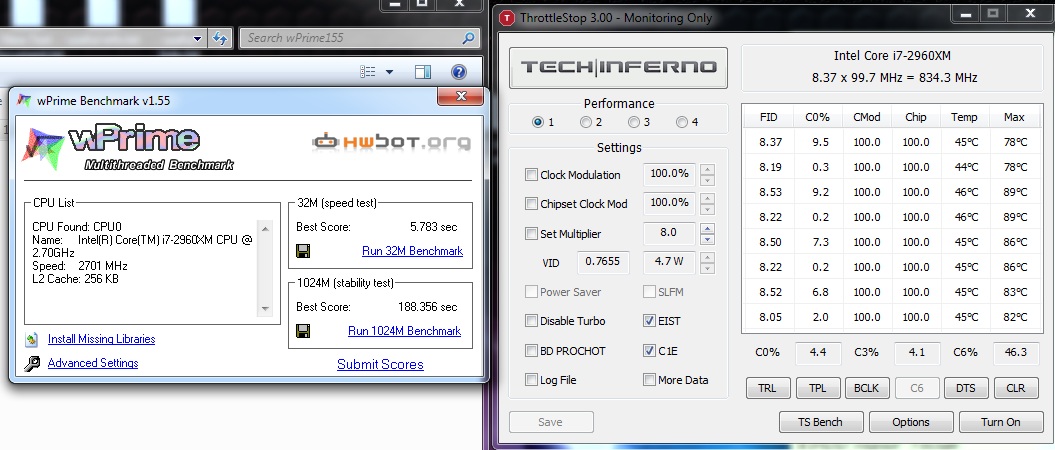Decrease the Chipset Clock Mod percentage stepper
1055x450 pixels.
point(707,209)
